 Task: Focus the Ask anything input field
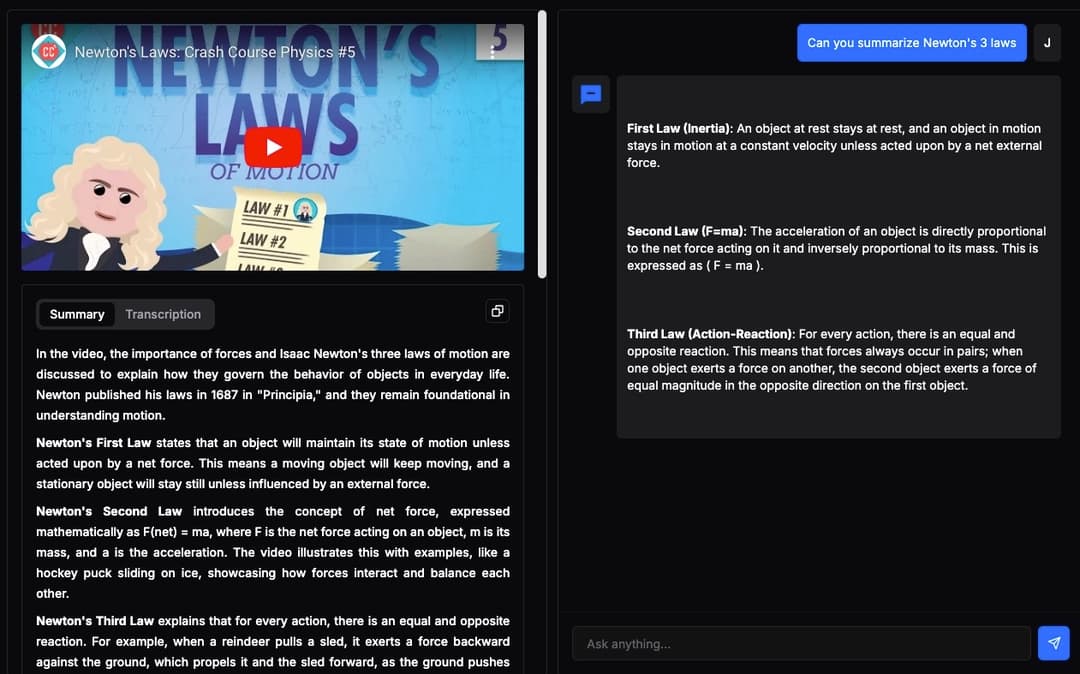(x=800, y=644)
